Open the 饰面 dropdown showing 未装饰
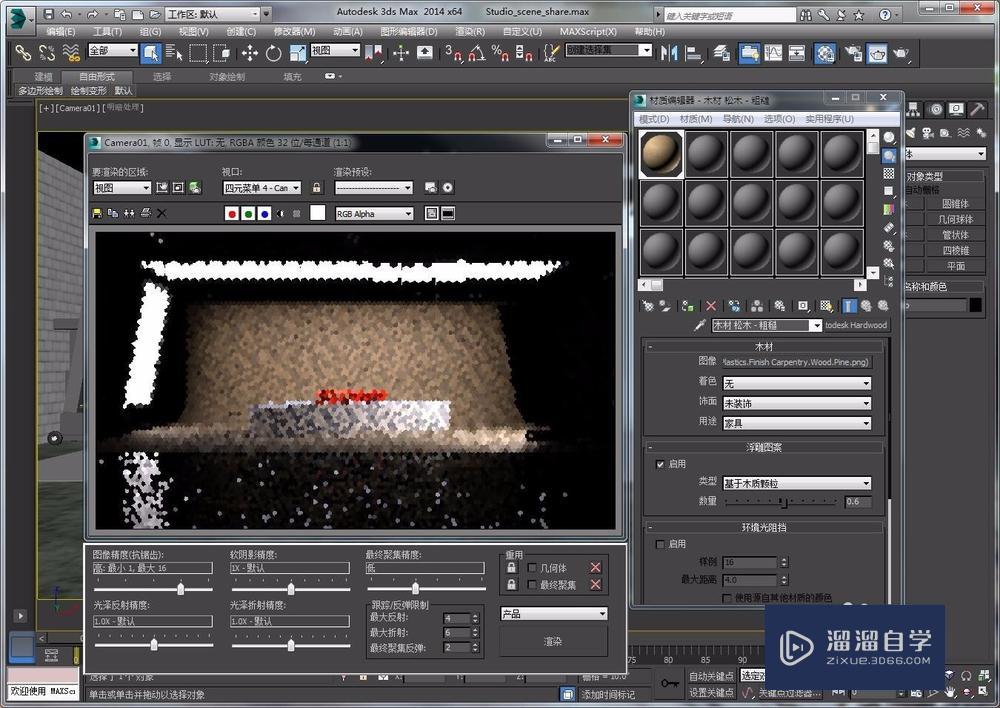The width and height of the screenshot is (1000, 708). pos(797,403)
